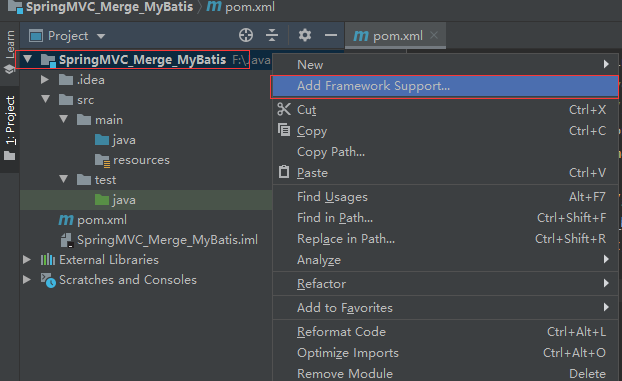Click the root module folder icon
Screen dimensions: 622x381
[x=48, y=60]
